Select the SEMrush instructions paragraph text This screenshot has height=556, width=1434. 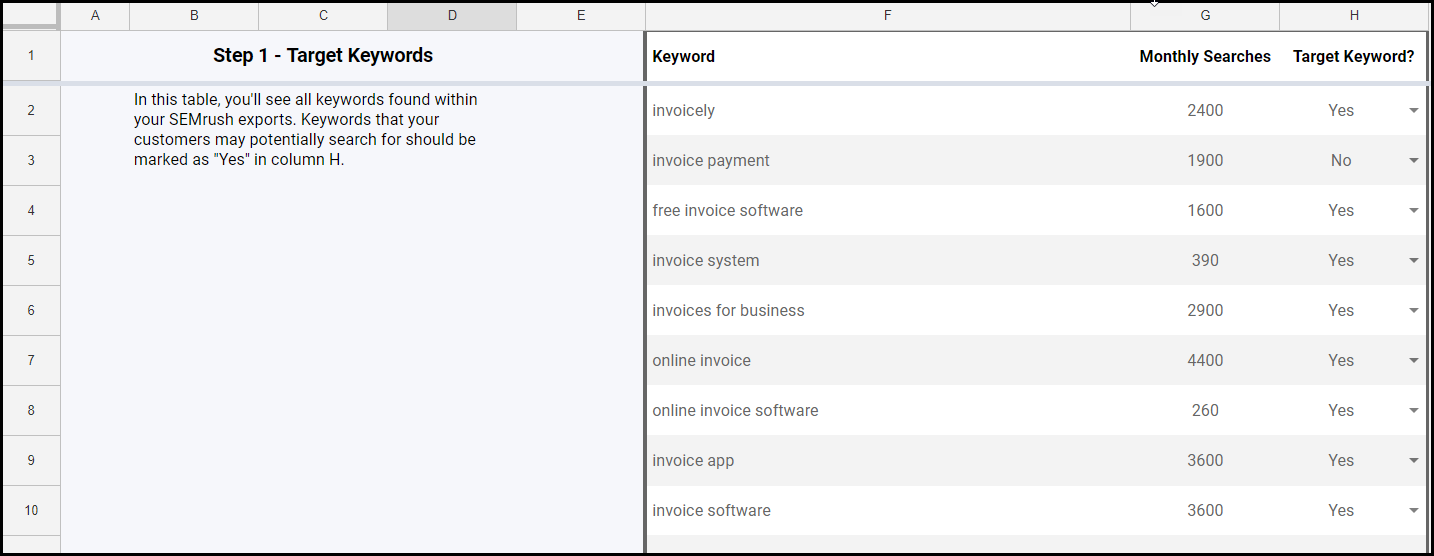[x=306, y=130]
